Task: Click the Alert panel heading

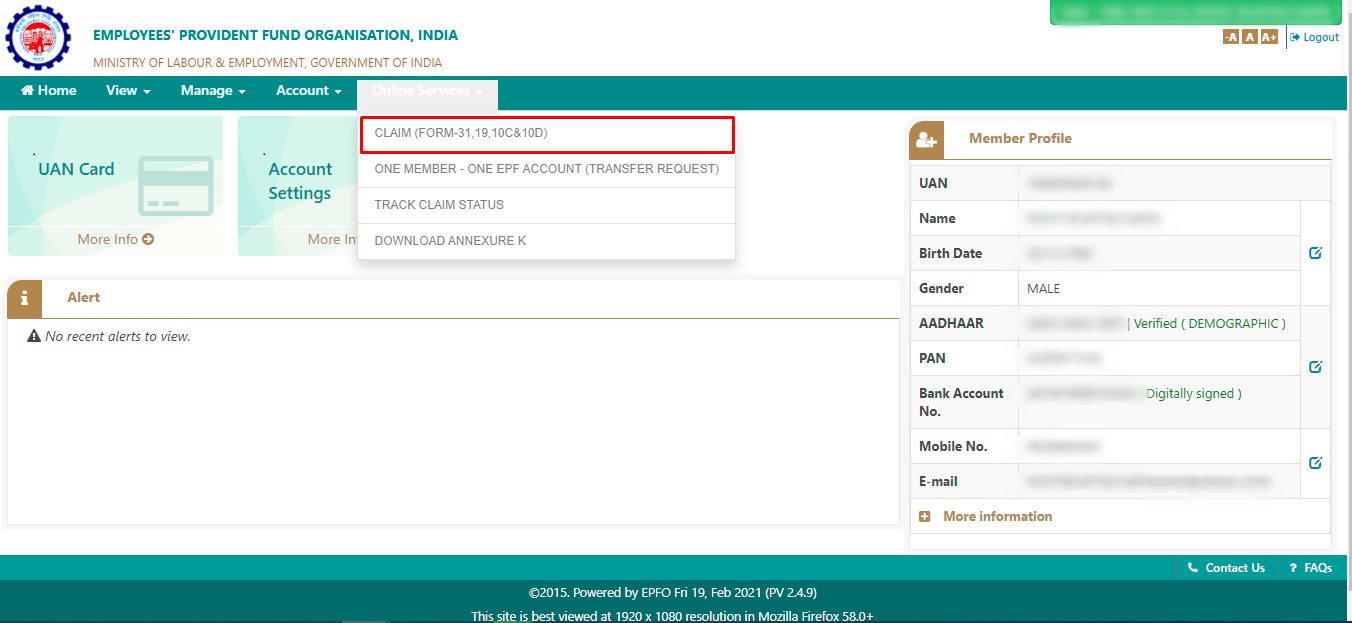Action: point(83,297)
